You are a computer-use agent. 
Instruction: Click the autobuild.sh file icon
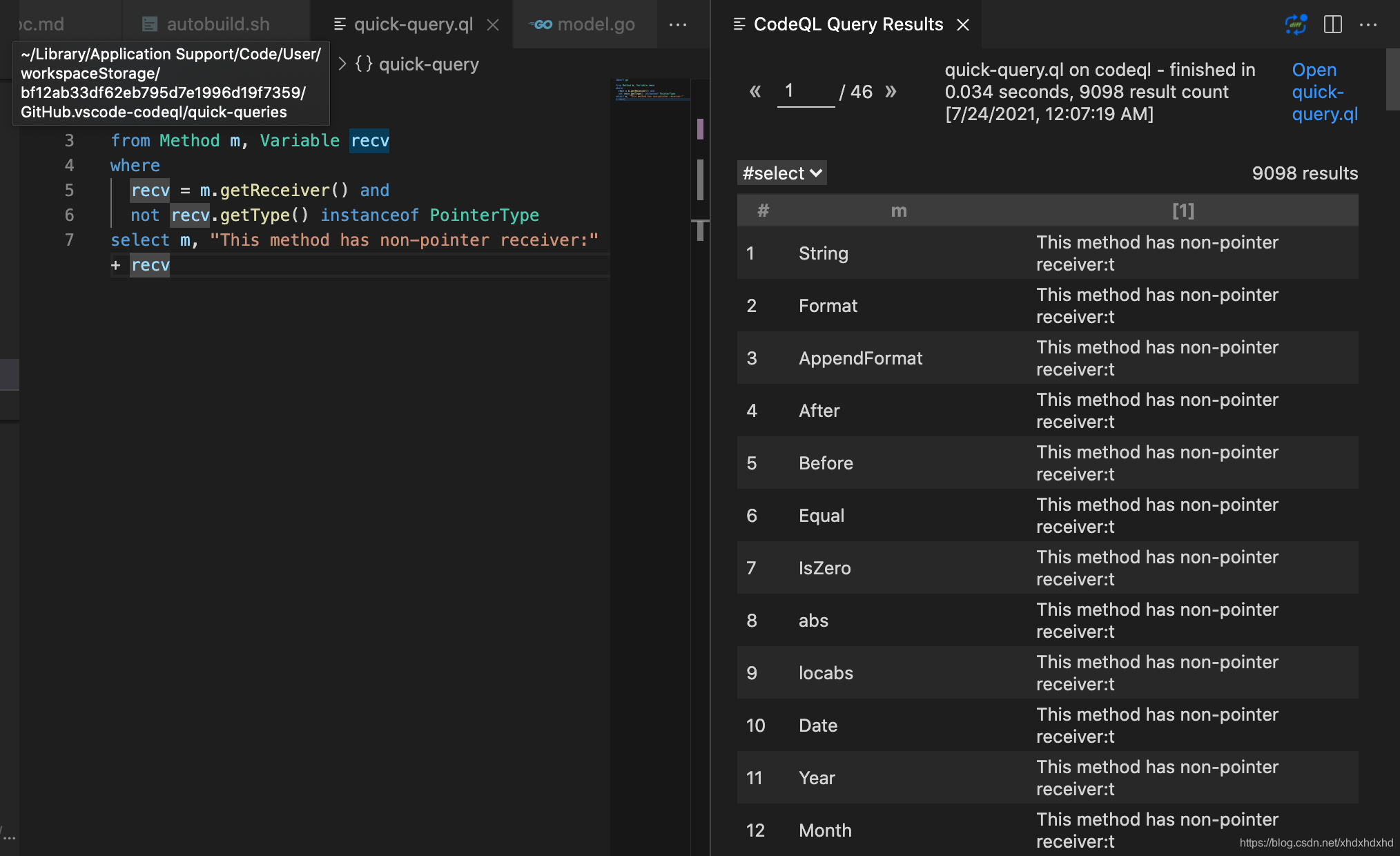click(149, 24)
